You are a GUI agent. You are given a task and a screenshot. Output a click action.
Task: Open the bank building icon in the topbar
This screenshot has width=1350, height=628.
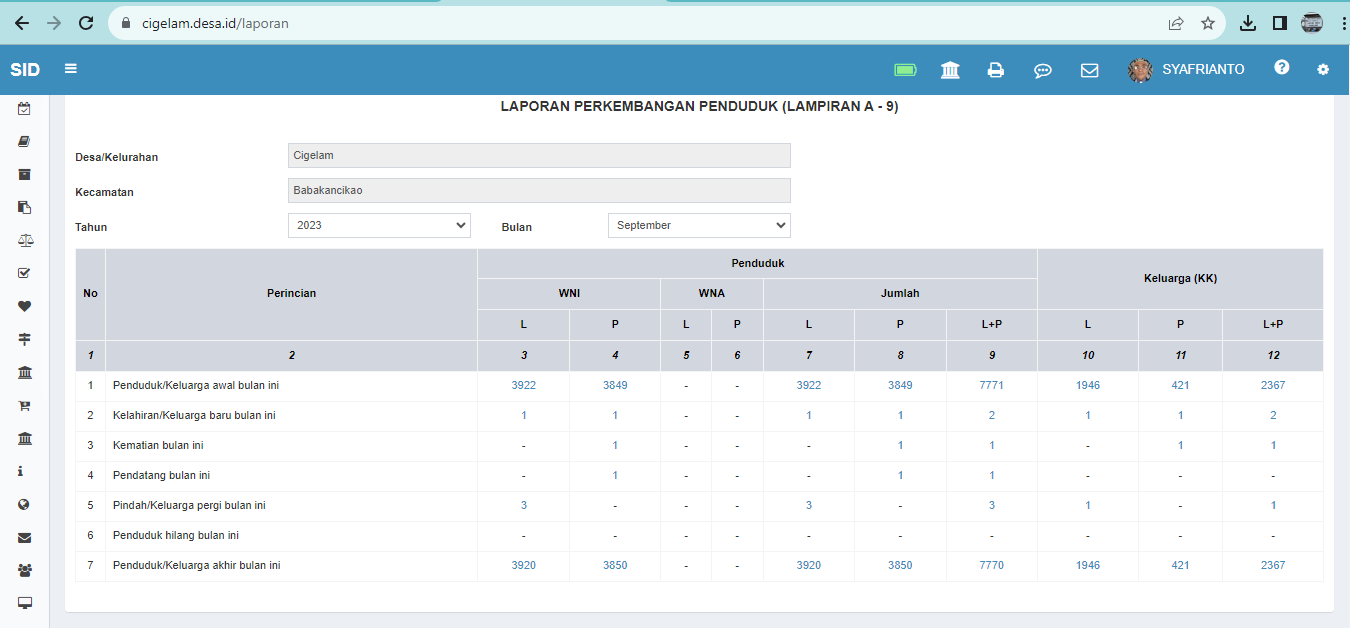tap(949, 70)
